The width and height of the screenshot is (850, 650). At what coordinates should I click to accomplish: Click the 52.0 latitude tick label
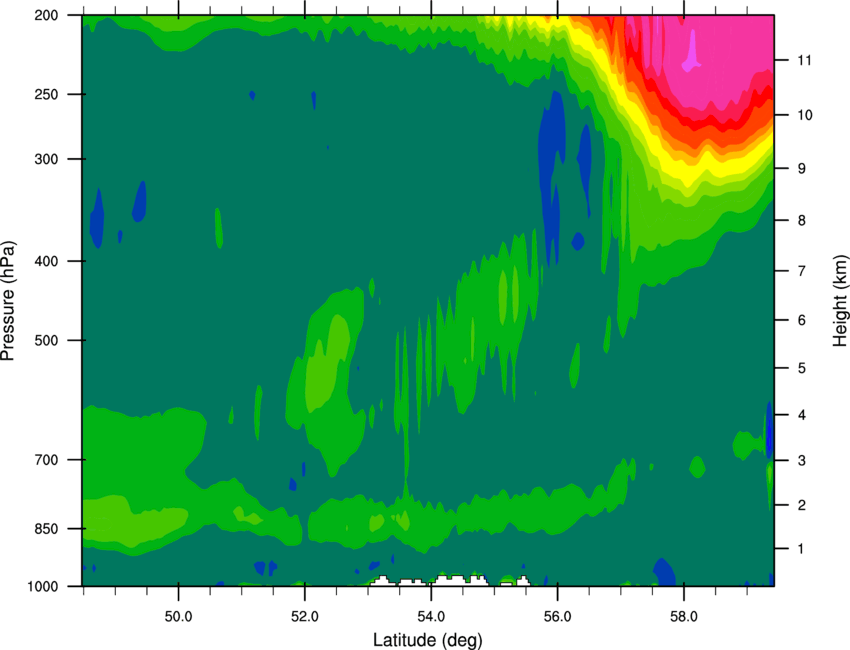pyautogui.click(x=305, y=617)
